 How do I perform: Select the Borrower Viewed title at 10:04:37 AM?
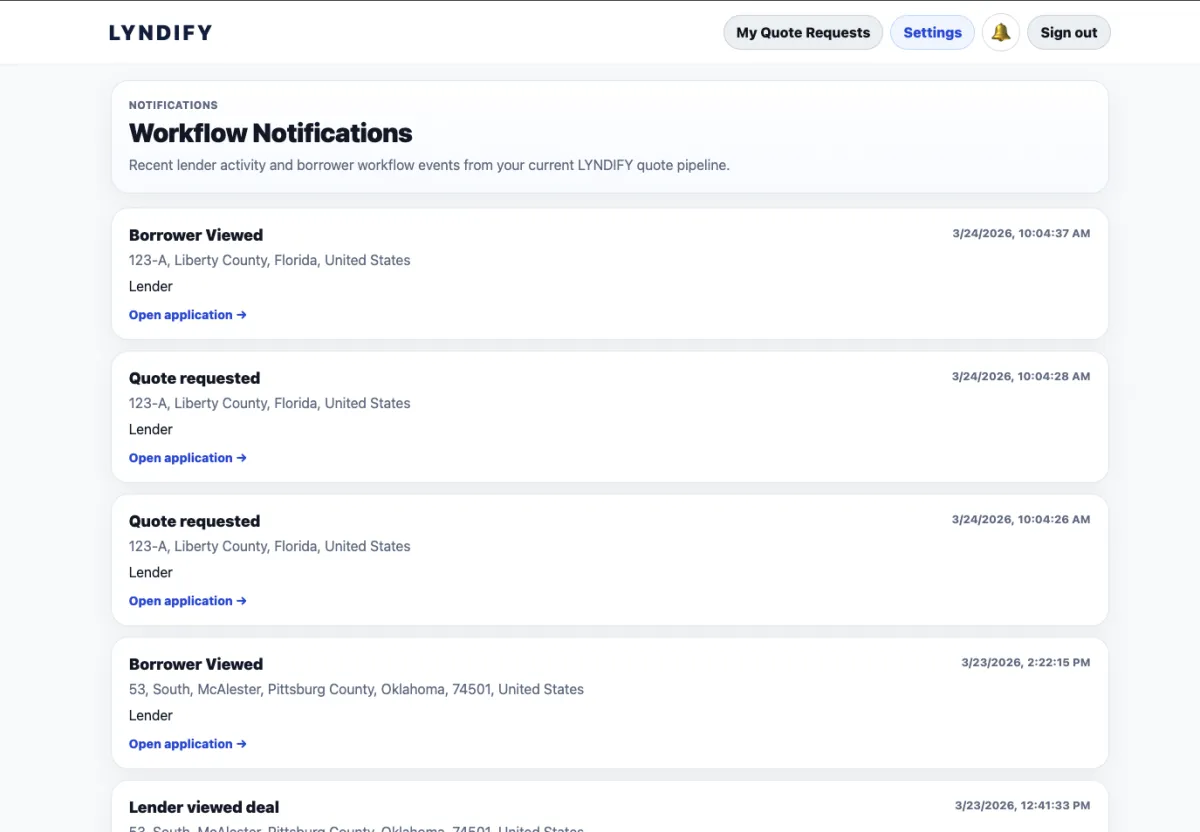click(x=196, y=235)
